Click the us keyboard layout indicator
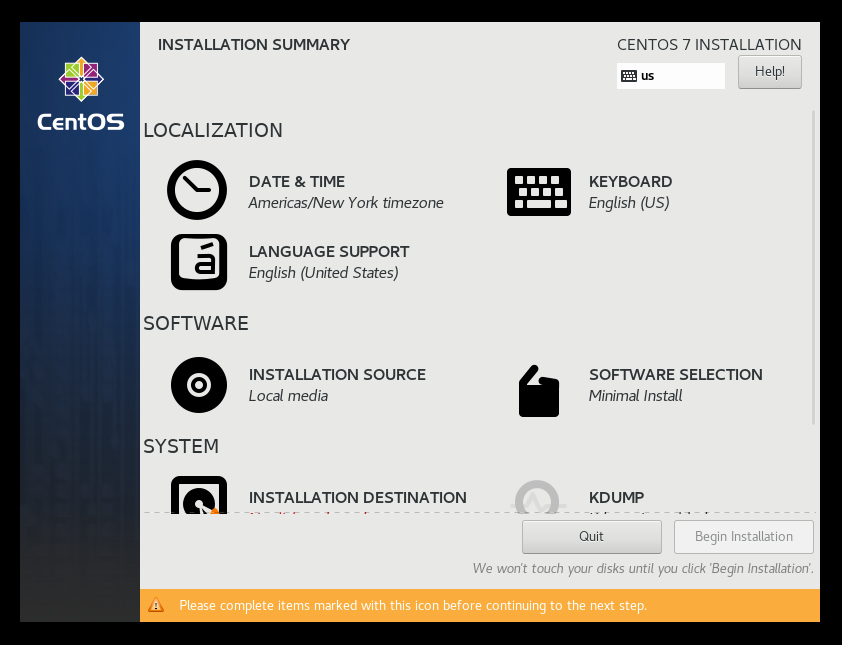Viewport: 842px width, 645px height. (x=671, y=76)
